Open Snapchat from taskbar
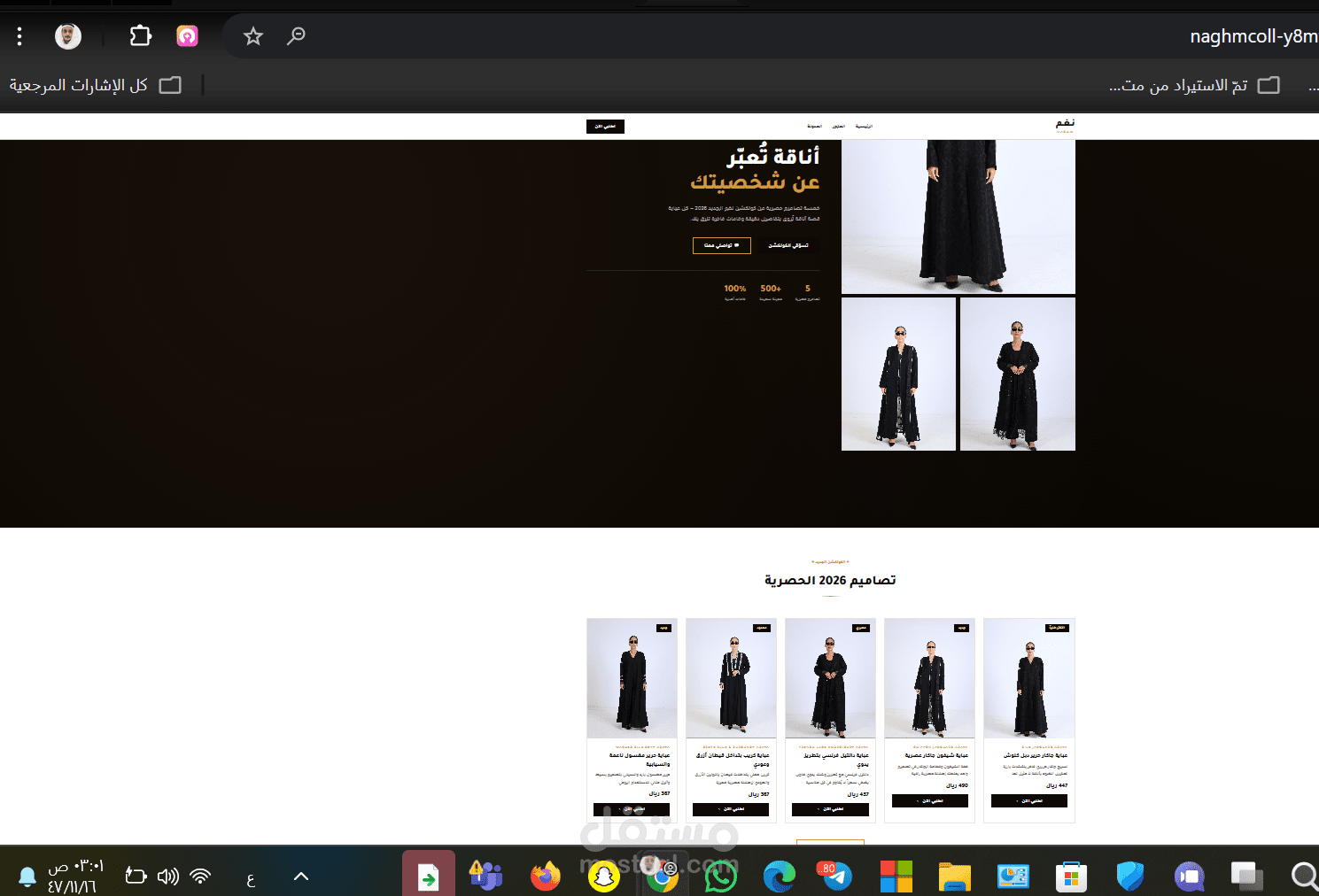1319x896 pixels. pyautogui.click(x=604, y=877)
